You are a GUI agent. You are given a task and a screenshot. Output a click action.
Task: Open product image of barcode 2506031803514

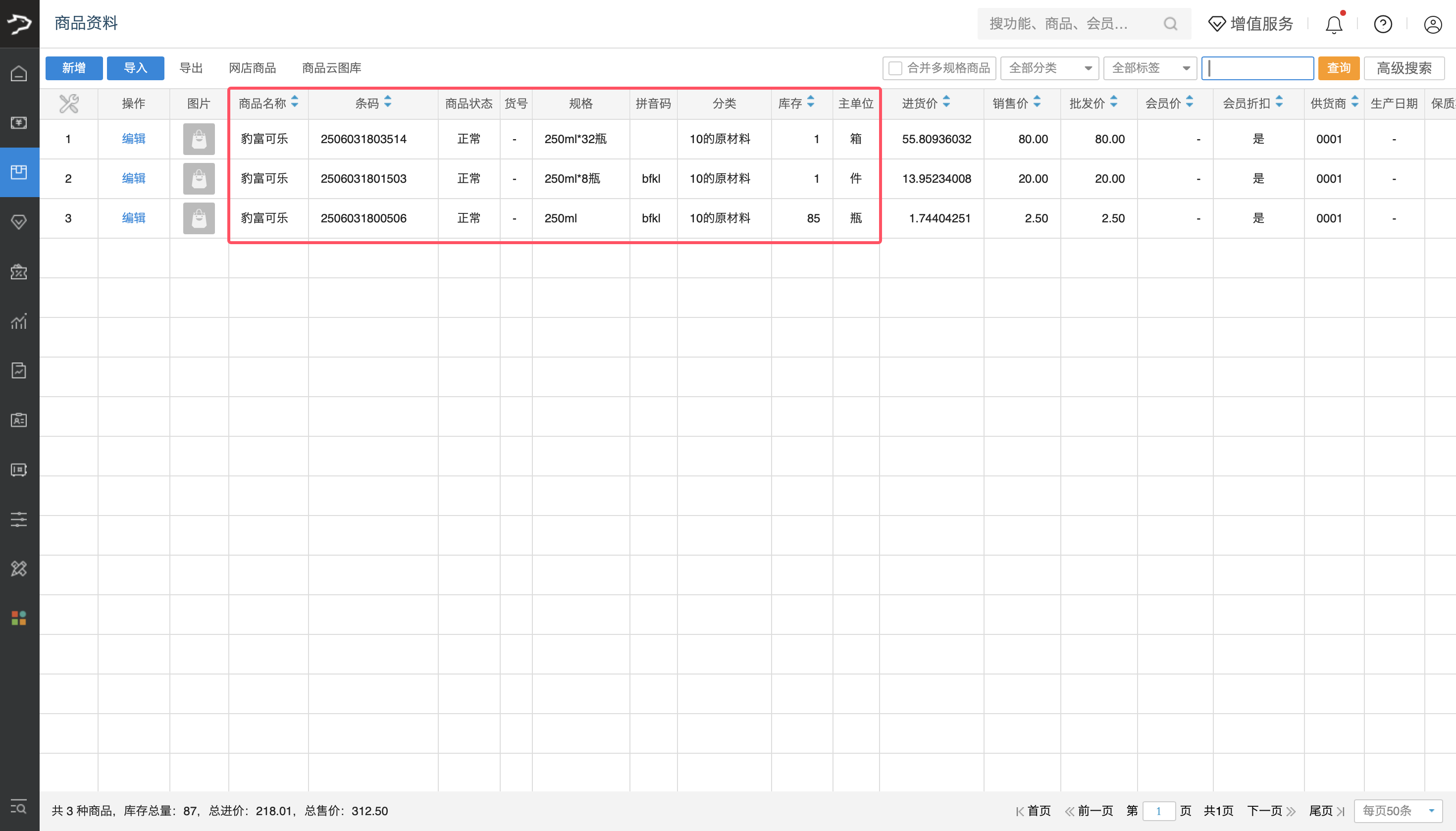point(199,139)
